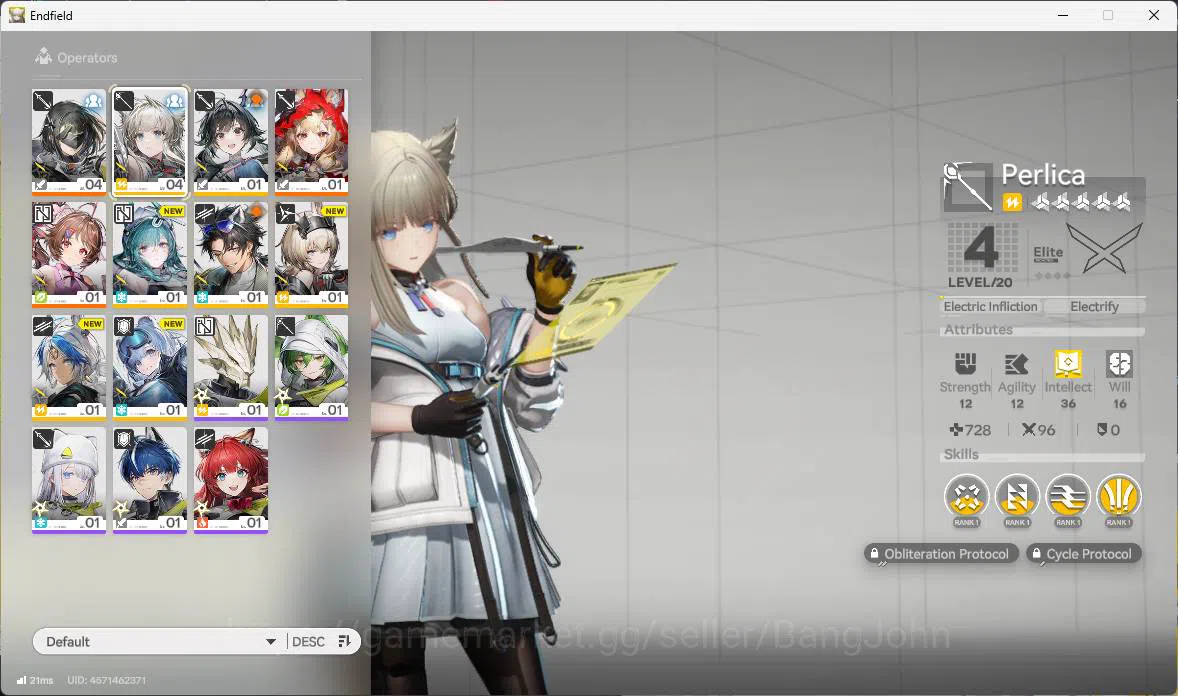Click the locked Obliteration Protocol button
The width and height of the screenshot is (1178, 696).
coord(941,554)
